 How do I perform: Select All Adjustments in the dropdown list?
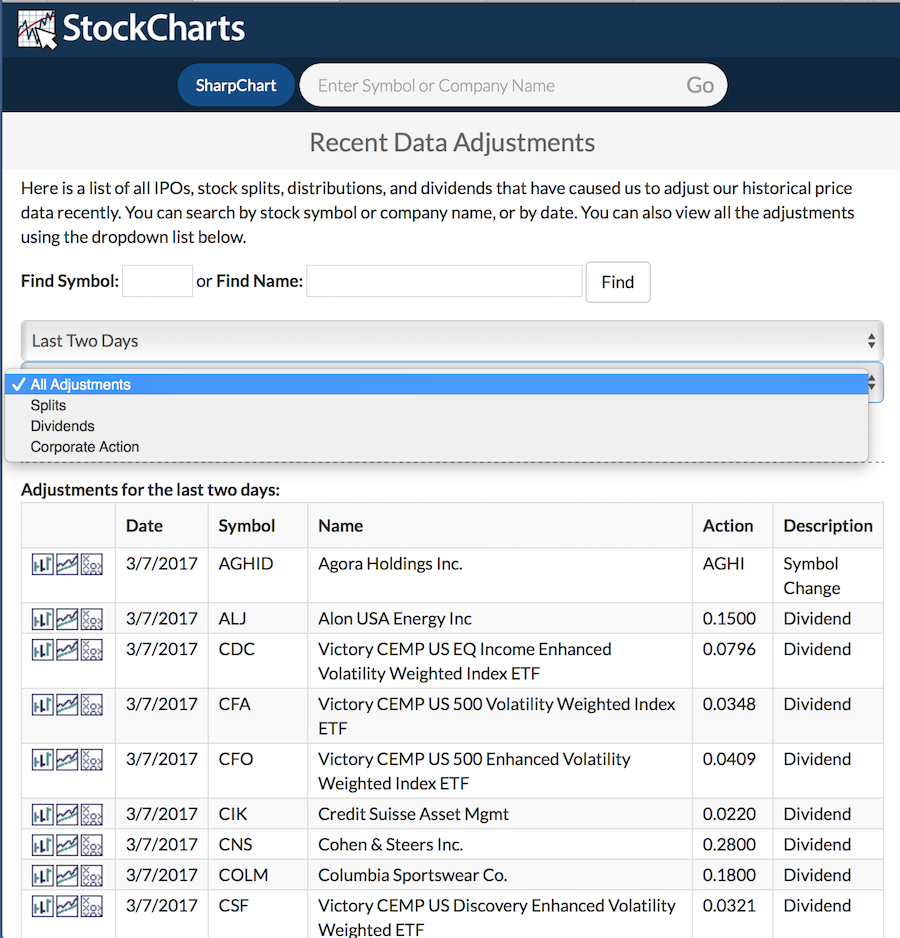tap(80, 384)
